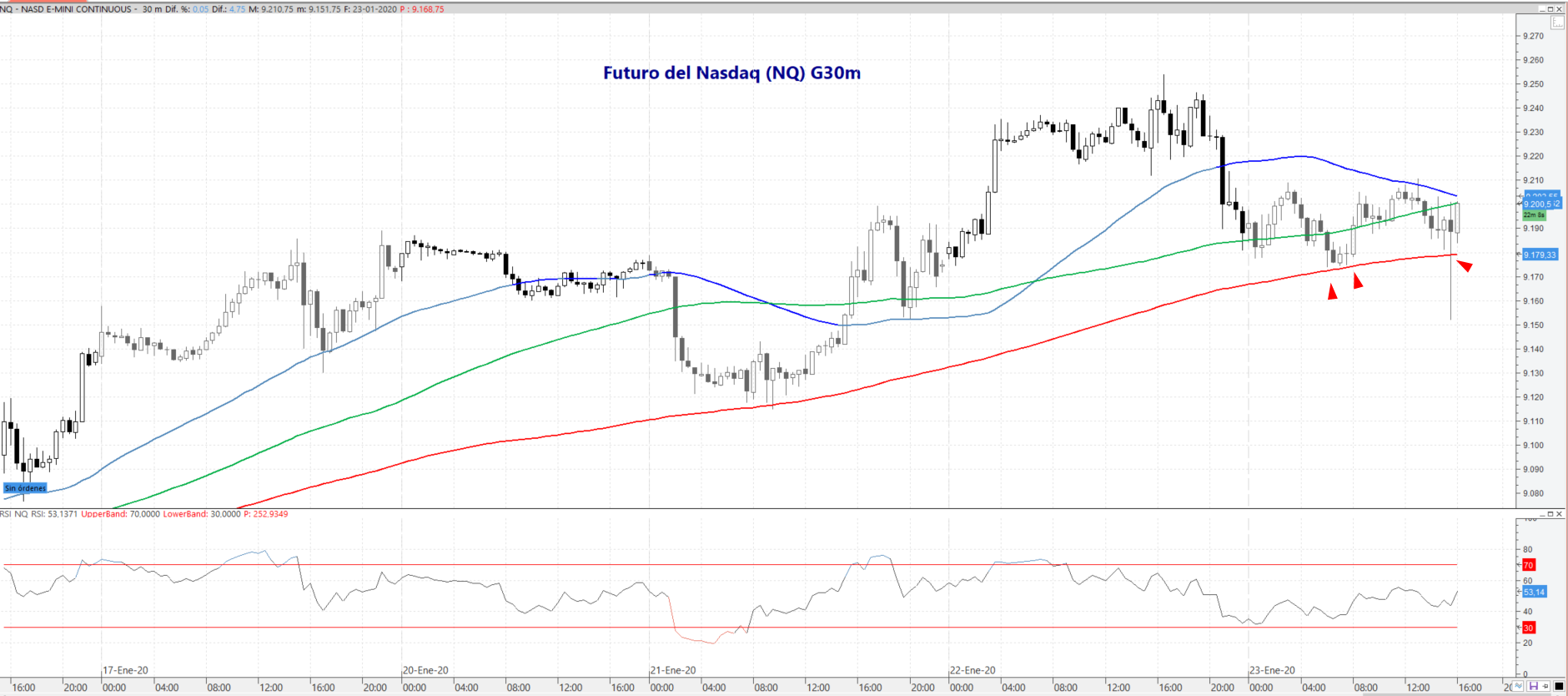
Task: Click the 9.179,33 moving average price label
Action: (1540, 255)
